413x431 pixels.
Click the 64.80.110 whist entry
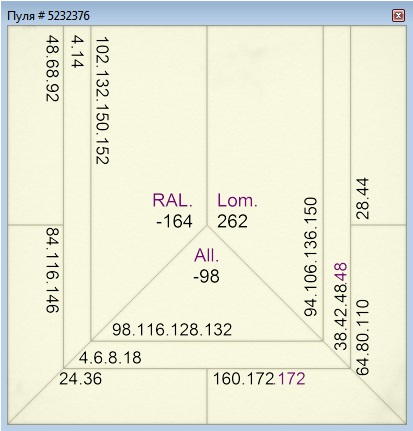click(x=363, y=337)
